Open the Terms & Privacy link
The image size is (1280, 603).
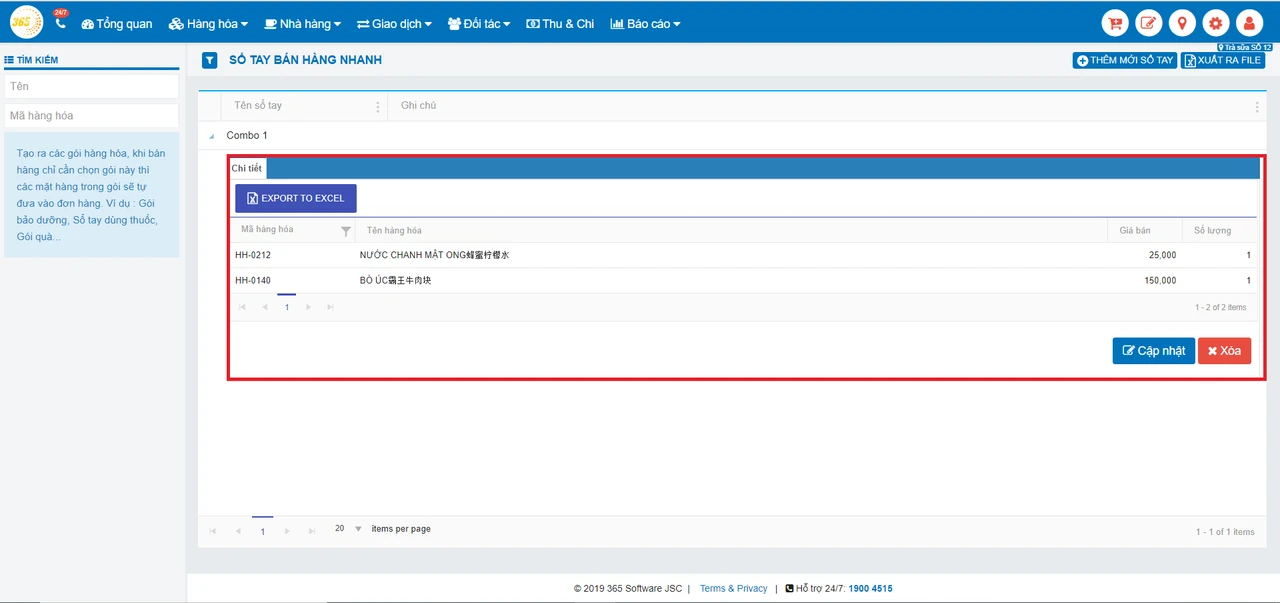coord(733,589)
